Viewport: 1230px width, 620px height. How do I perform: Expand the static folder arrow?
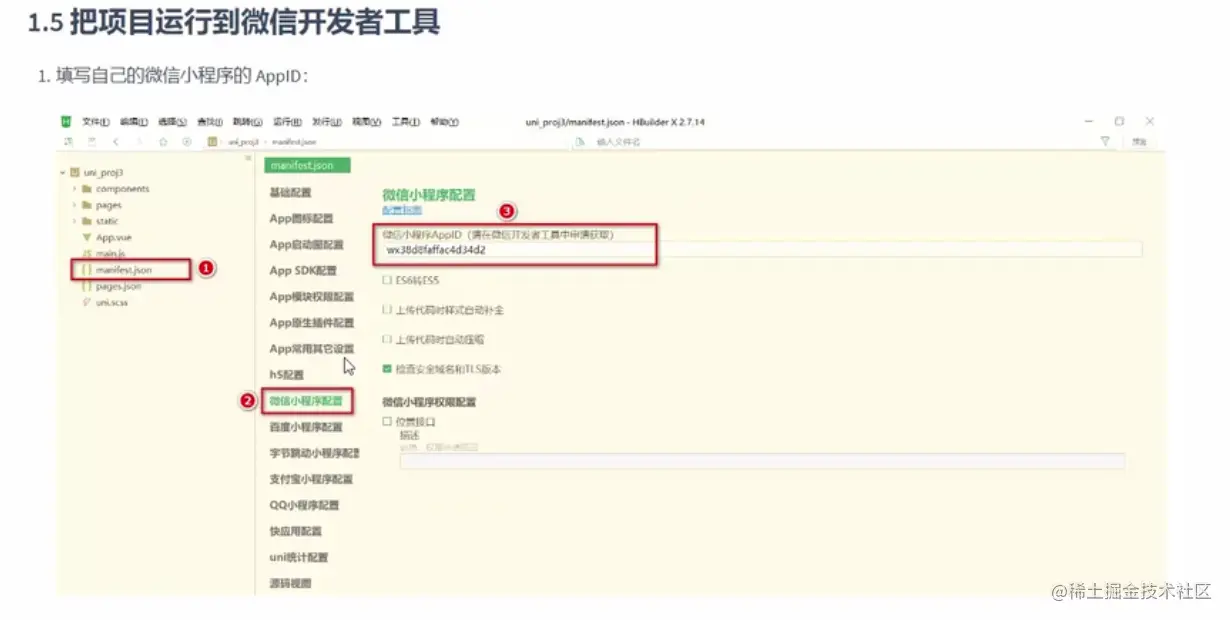click(74, 221)
